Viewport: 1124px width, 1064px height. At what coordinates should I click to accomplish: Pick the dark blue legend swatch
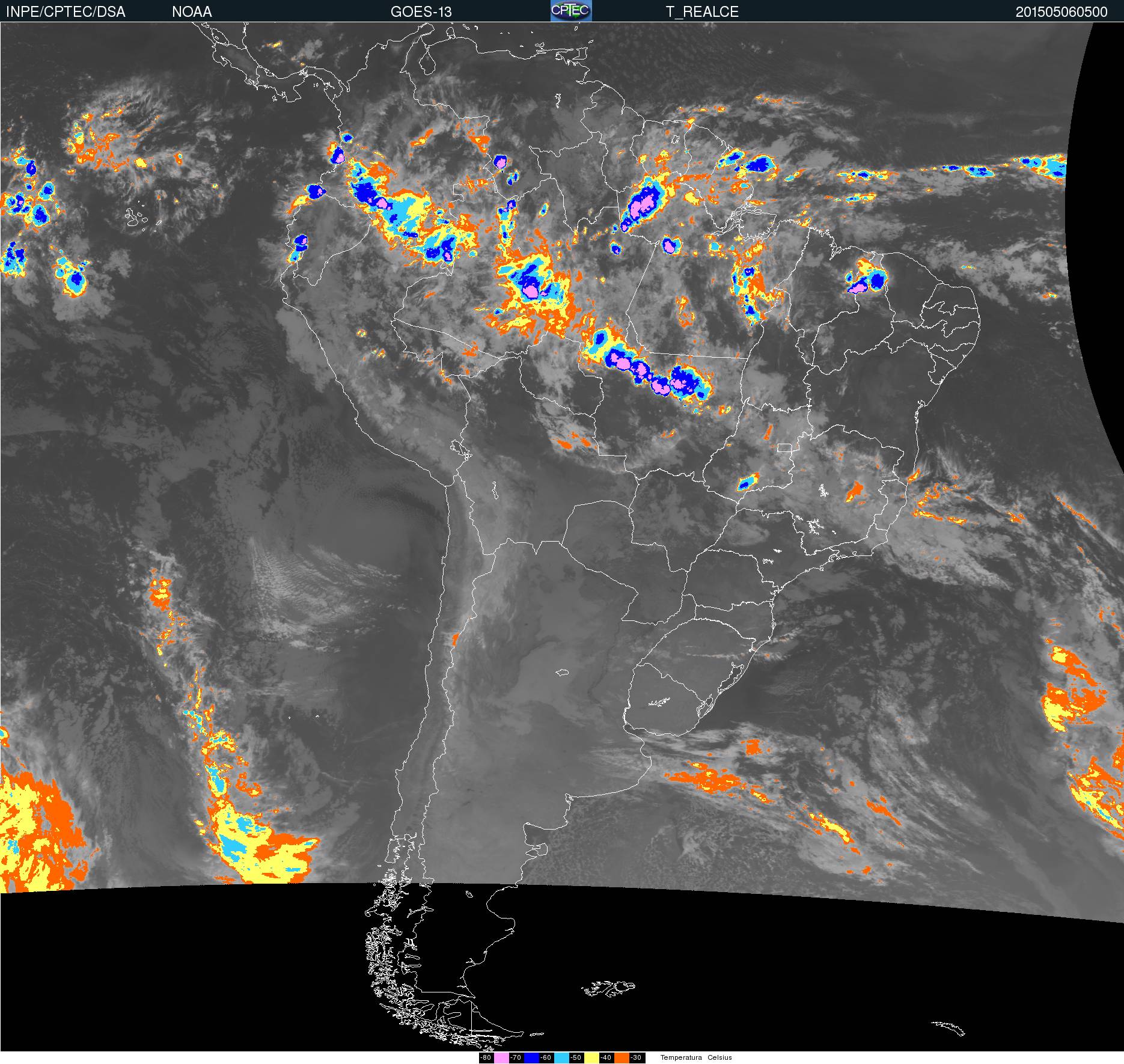[531, 1058]
